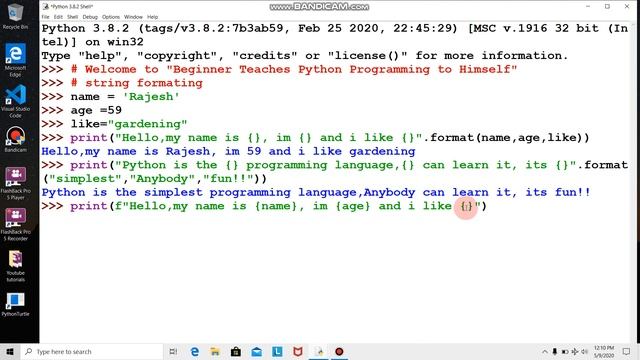Click the volume tray icon

tap(584, 351)
